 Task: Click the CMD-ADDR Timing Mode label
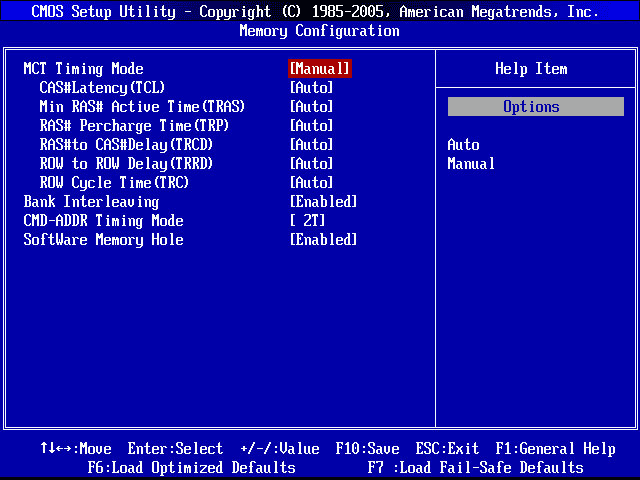coord(103,220)
